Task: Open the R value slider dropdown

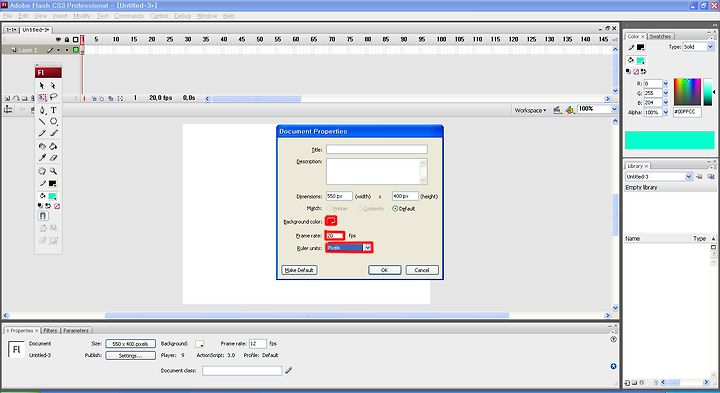Action: pos(665,84)
